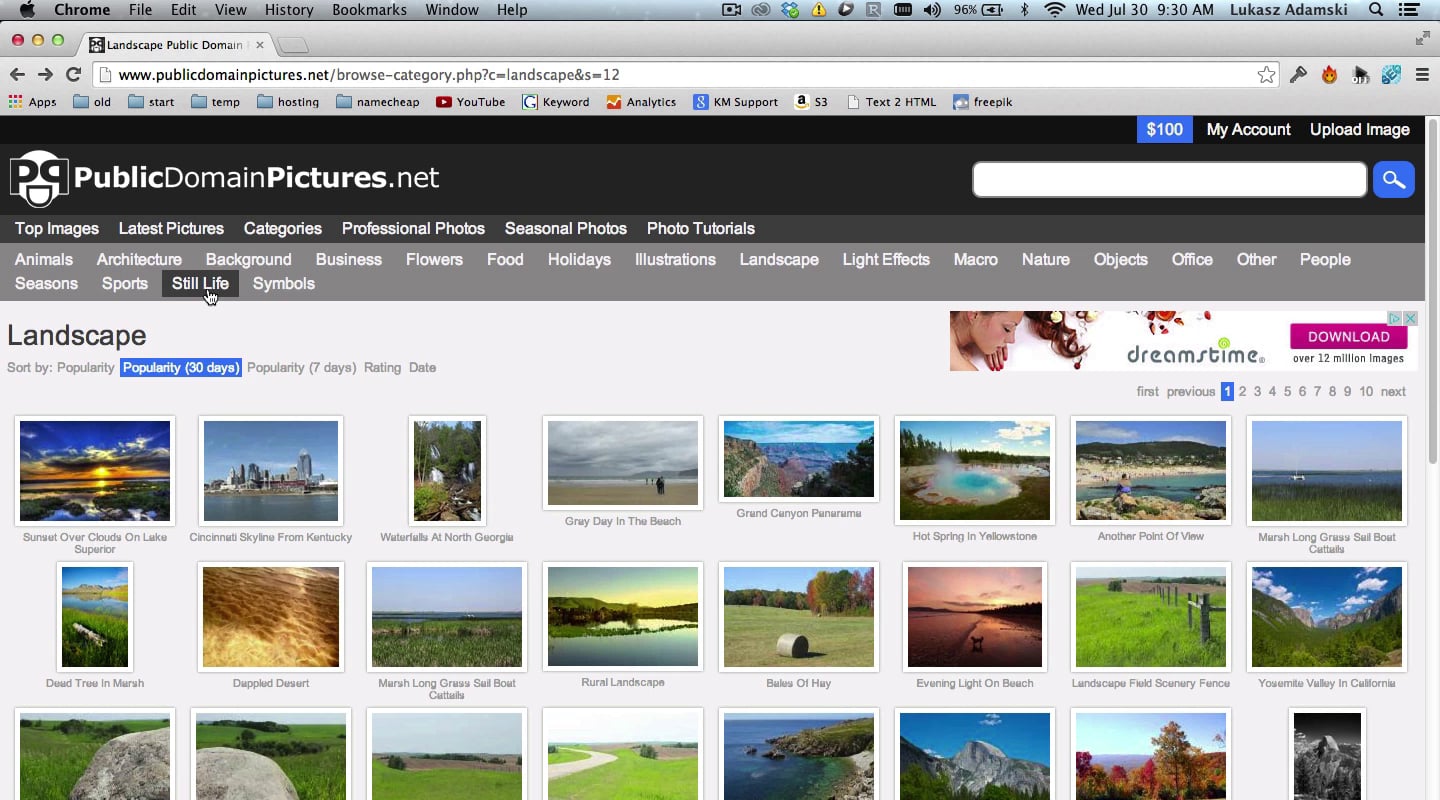Click the Wi-Fi status icon
This screenshot has width=1440, height=800.
tap(1054, 10)
